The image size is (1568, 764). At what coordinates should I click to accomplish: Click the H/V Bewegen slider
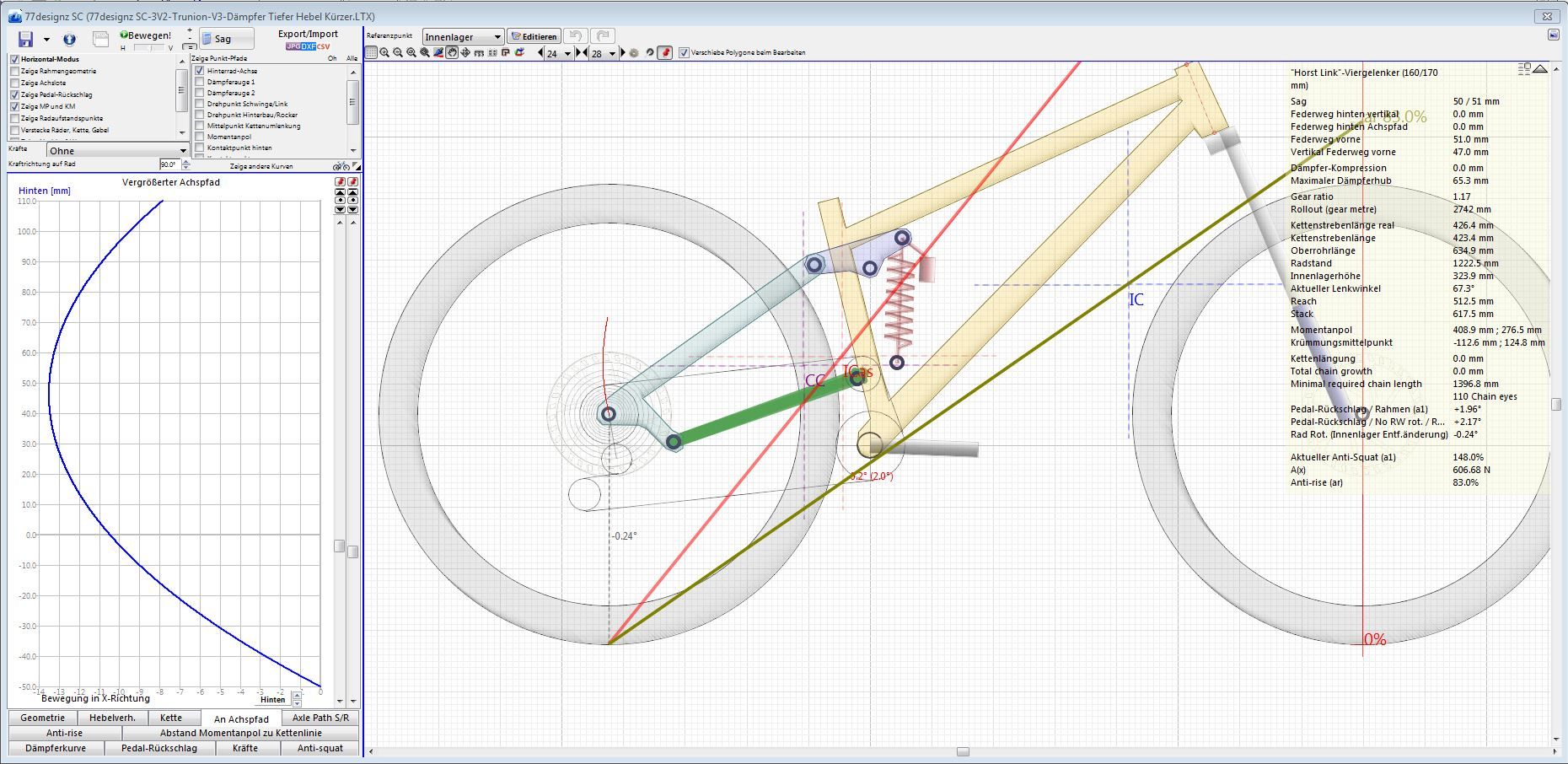point(152,48)
